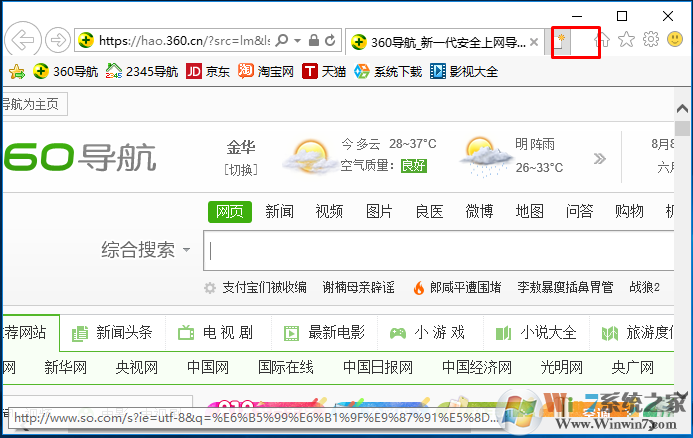The height and width of the screenshot is (438, 693).
Task: Open the 系统下载 favorites bar bookmark
Action: [x=388, y=71]
